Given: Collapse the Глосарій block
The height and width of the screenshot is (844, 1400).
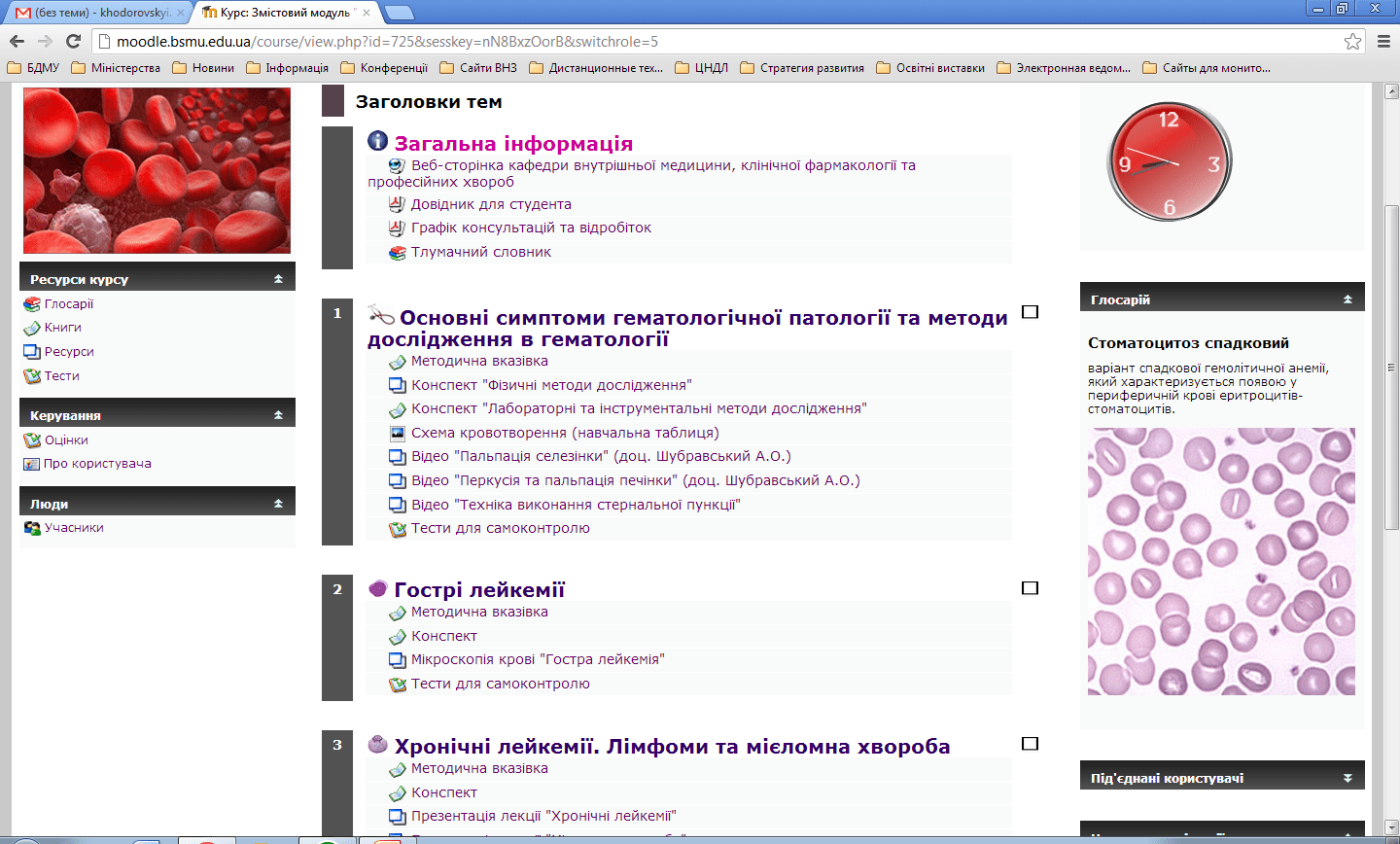Looking at the screenshot, I should tap(1347, 299).
